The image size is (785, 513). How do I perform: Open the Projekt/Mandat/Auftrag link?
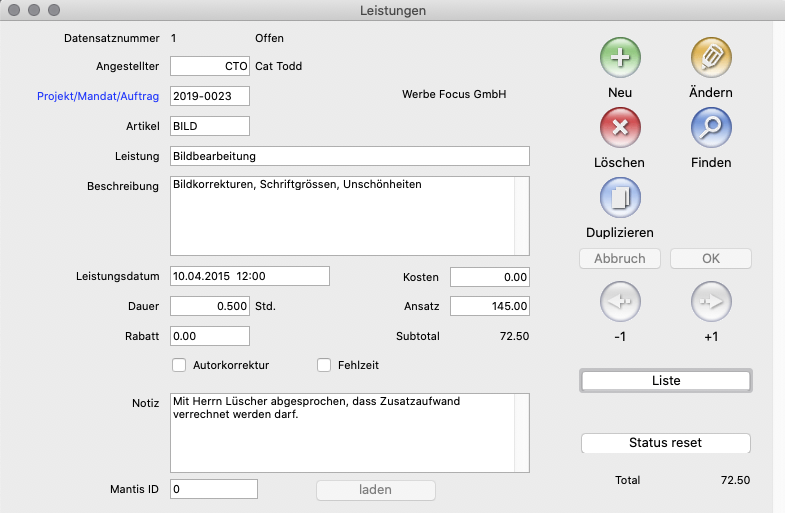(99, 96)
